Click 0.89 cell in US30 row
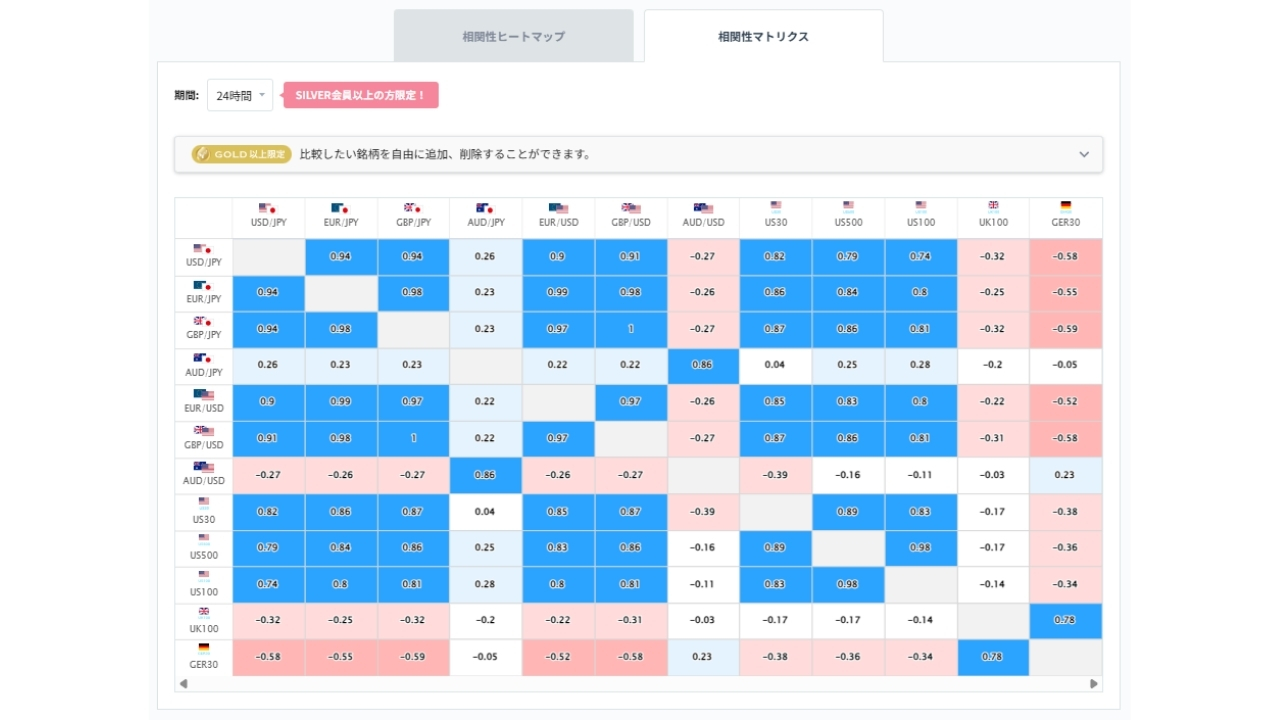The image size is (1280, 720). click(x=848, y=512)
